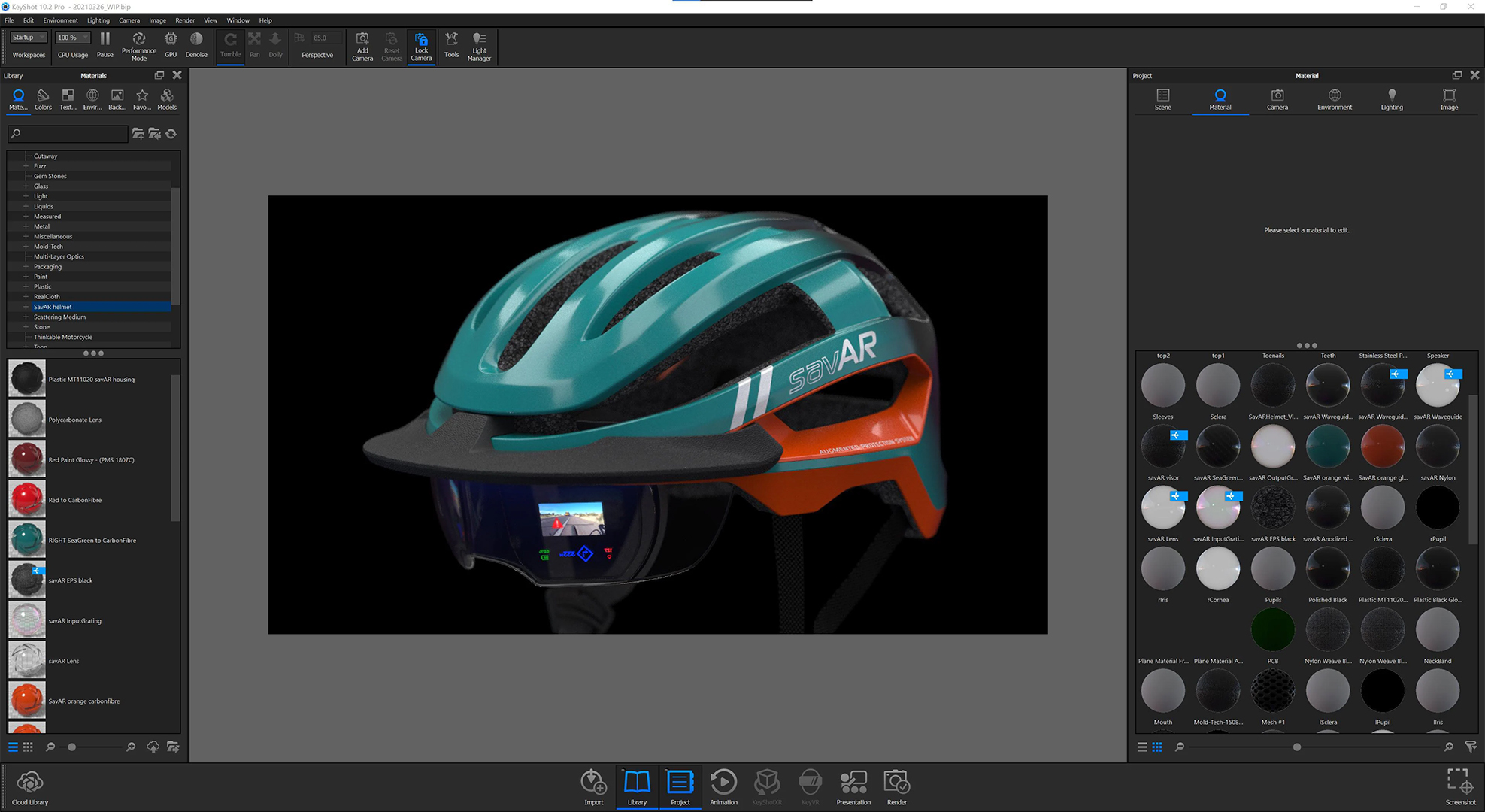
Task: Expand the SavAR helmet folder
Action: [x=26, y=307]
